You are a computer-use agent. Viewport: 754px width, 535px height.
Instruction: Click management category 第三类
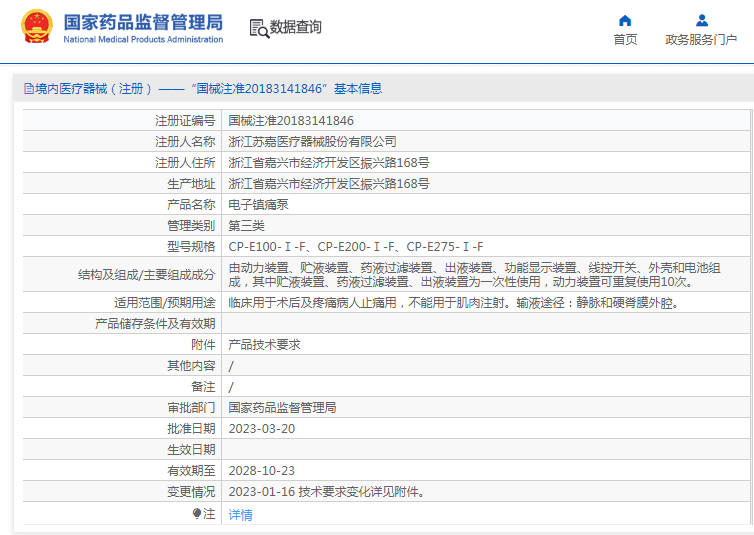[x=246, y=226]
